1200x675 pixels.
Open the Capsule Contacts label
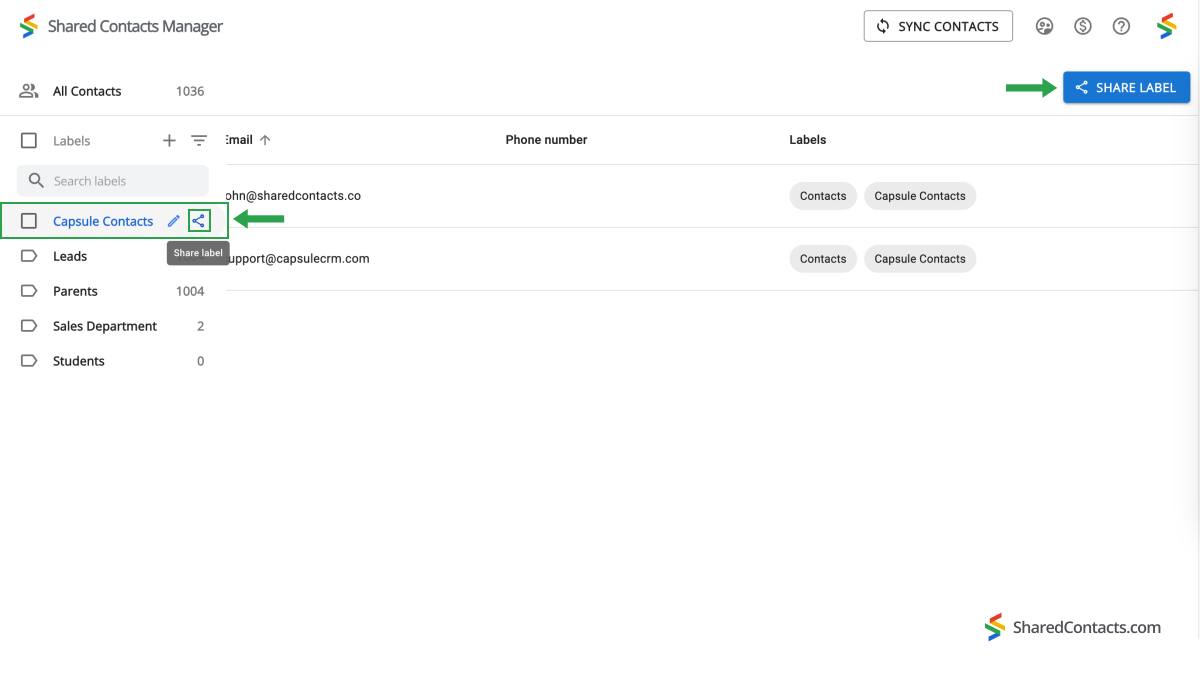click(103, 221)
